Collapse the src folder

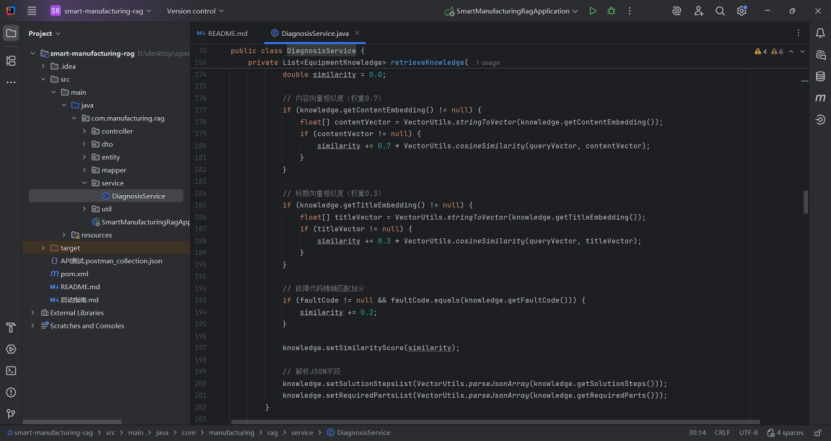[x=43, y=79]
